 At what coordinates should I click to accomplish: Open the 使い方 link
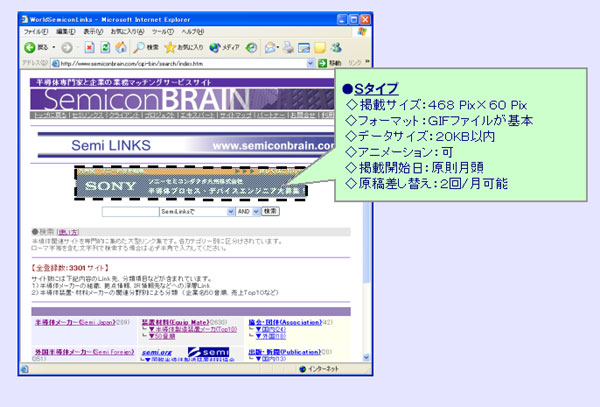(68, 232)
